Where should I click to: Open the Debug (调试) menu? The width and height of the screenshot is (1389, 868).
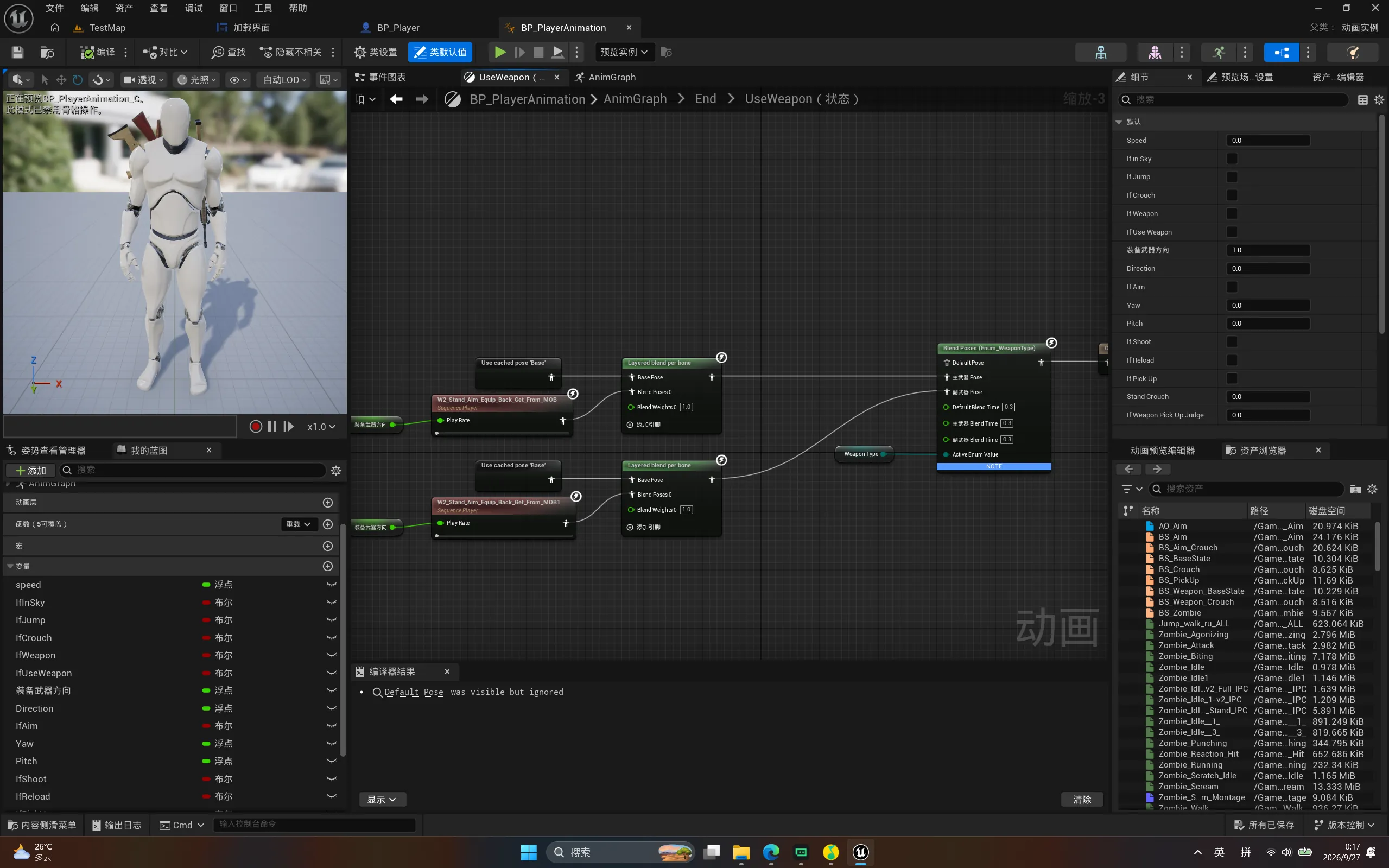(x=193, y=8)
